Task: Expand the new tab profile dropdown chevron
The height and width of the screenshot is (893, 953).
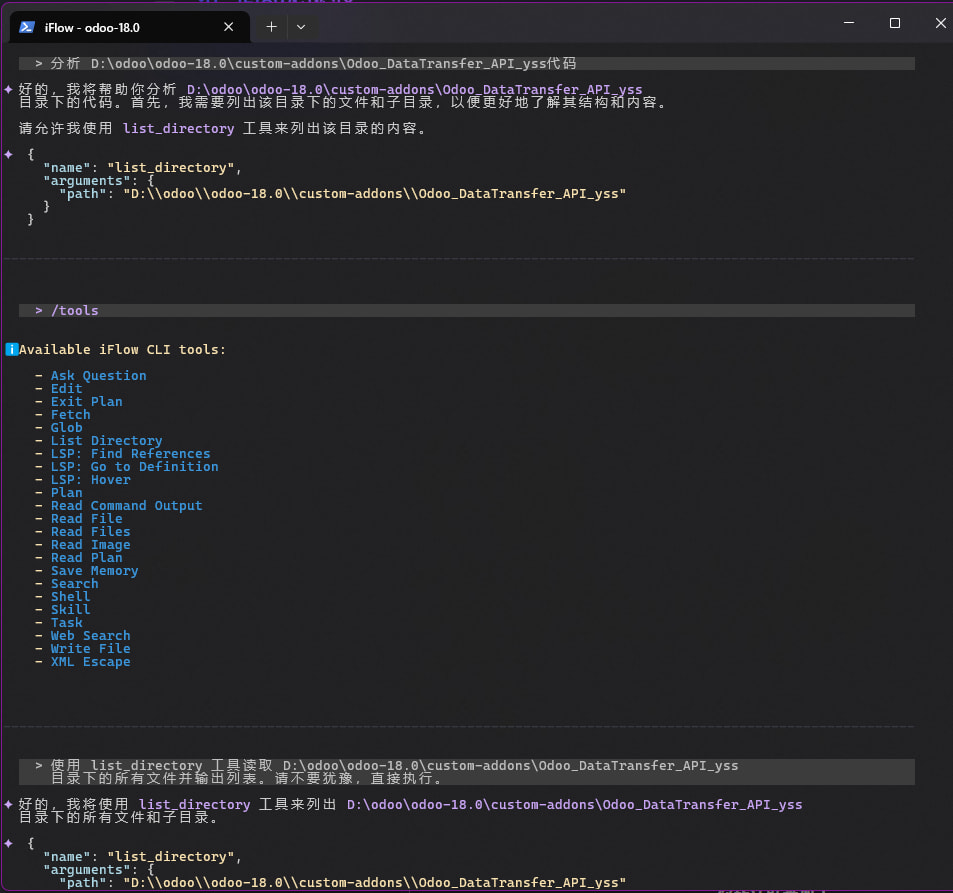Action: coord(301,27)
